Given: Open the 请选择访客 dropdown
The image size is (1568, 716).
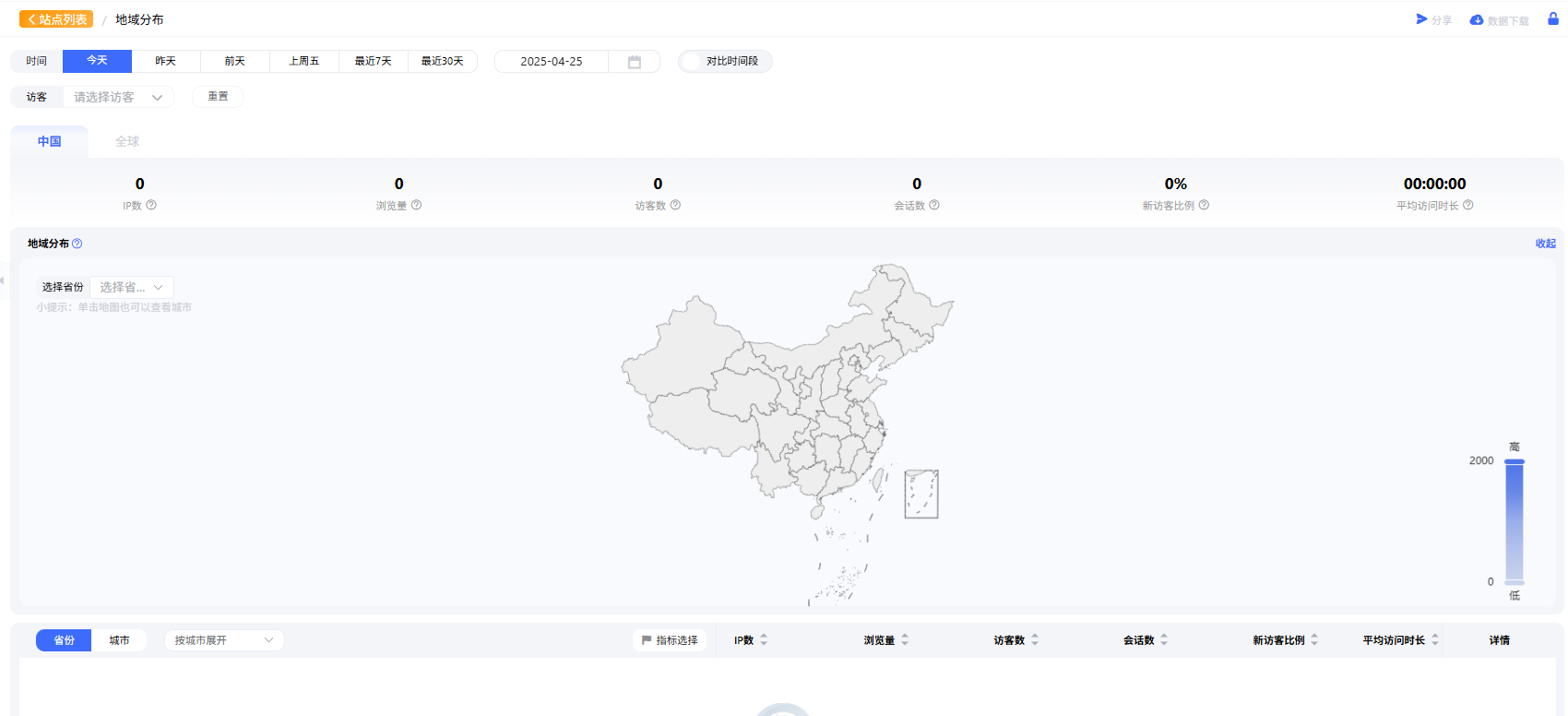Looking at the screenshot, I should (x=118, y=97).
